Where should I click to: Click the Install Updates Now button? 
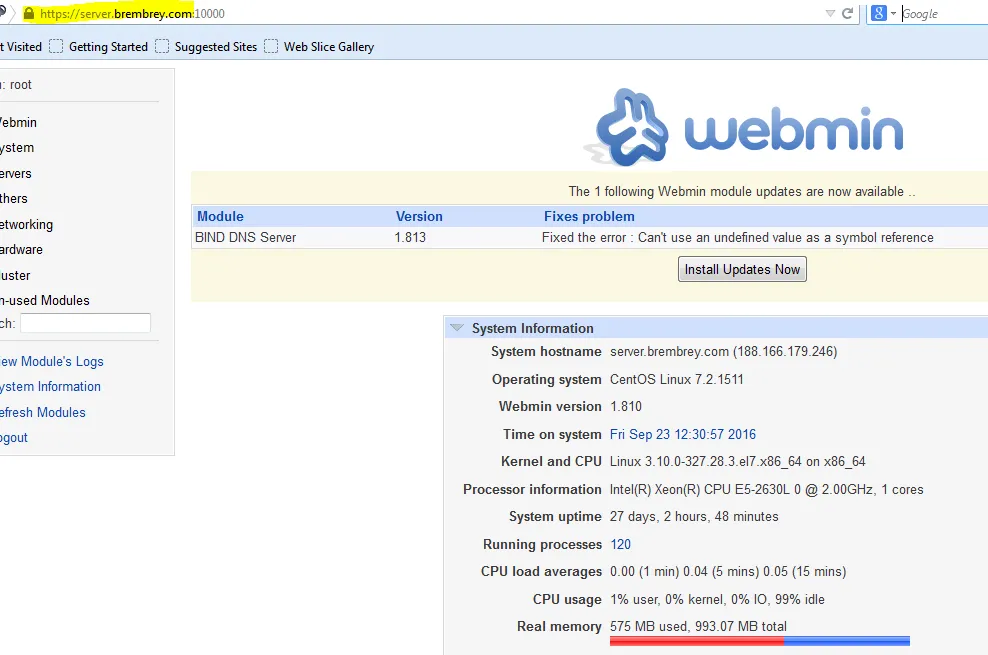pyautogui.click(x=742, y=269)
